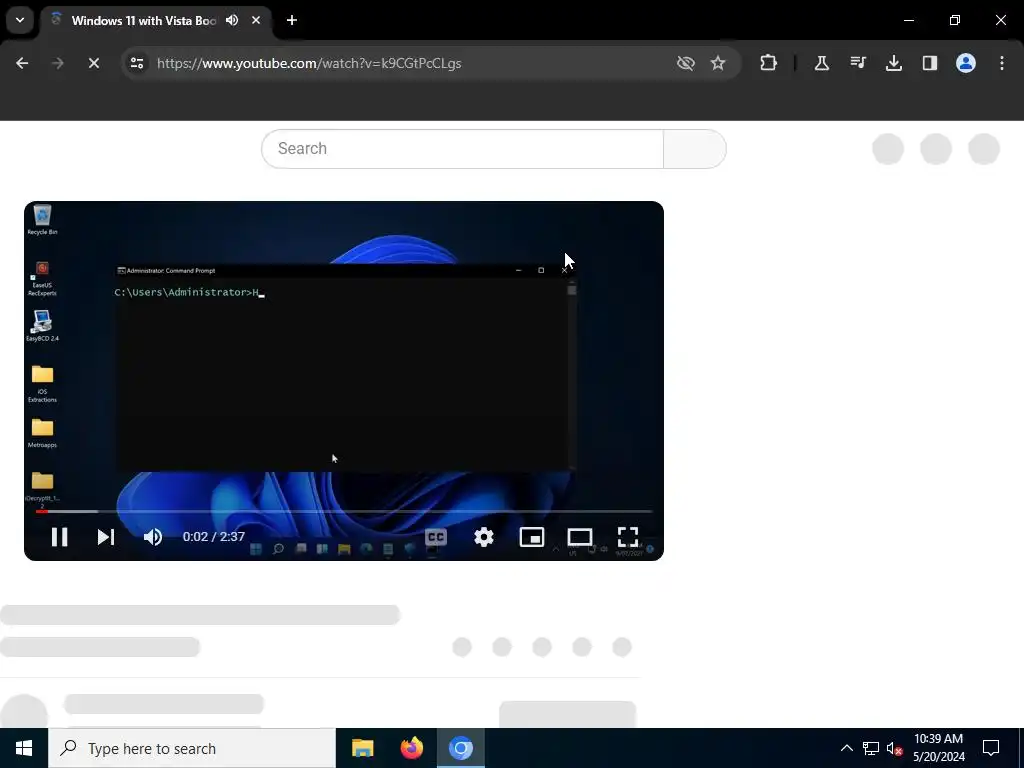Select the Windows 11 with Vista Boot tab
Image resolution: width=1024 pixels, height=768 pixels.
tap(144, 20)
